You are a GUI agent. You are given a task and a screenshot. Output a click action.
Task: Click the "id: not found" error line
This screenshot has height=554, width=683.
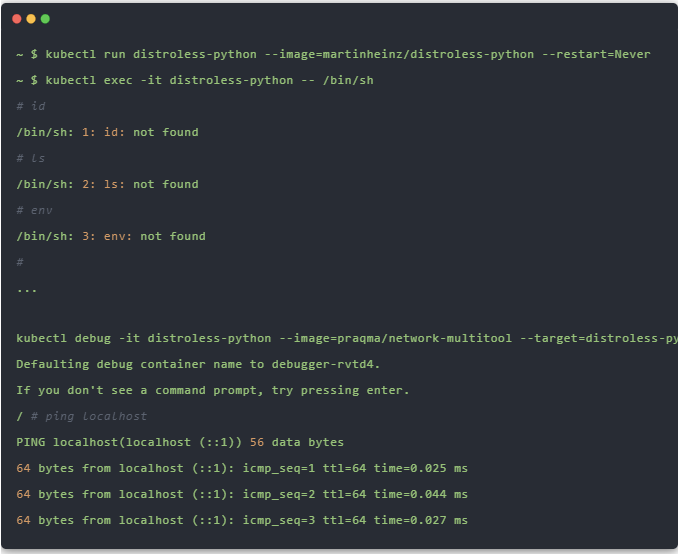(107, 132)
